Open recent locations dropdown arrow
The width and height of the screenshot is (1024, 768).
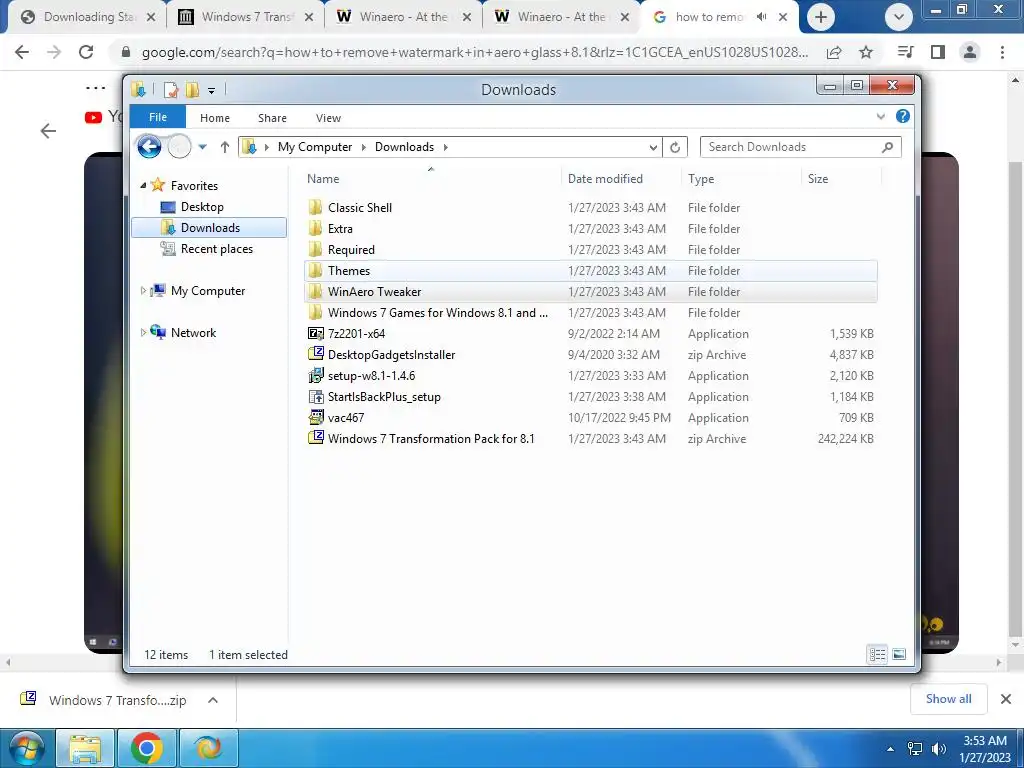point(202,147)
